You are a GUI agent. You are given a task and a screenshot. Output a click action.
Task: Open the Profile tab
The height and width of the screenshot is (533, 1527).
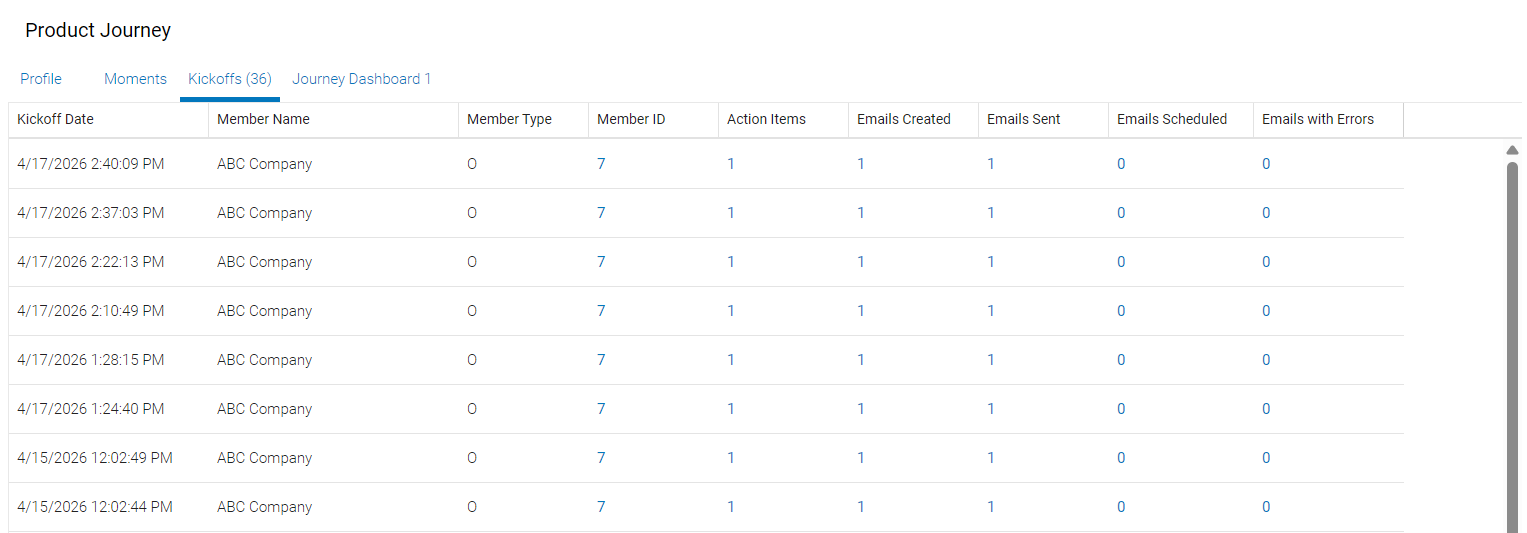(41, 79)
